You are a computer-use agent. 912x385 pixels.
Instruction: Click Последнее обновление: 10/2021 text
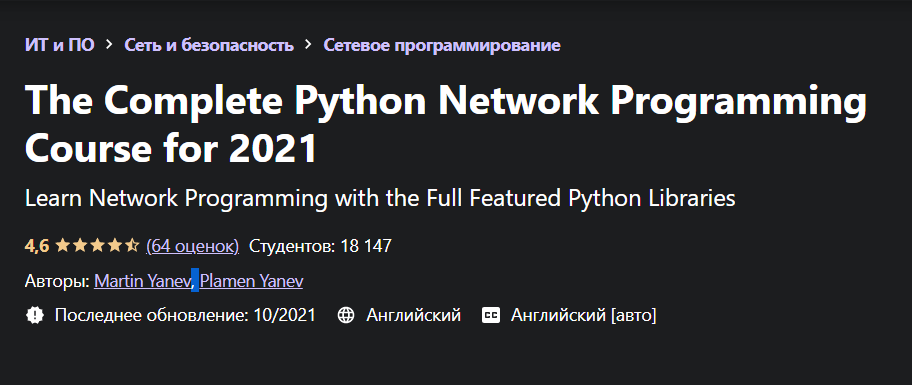(x=185, y=316)
